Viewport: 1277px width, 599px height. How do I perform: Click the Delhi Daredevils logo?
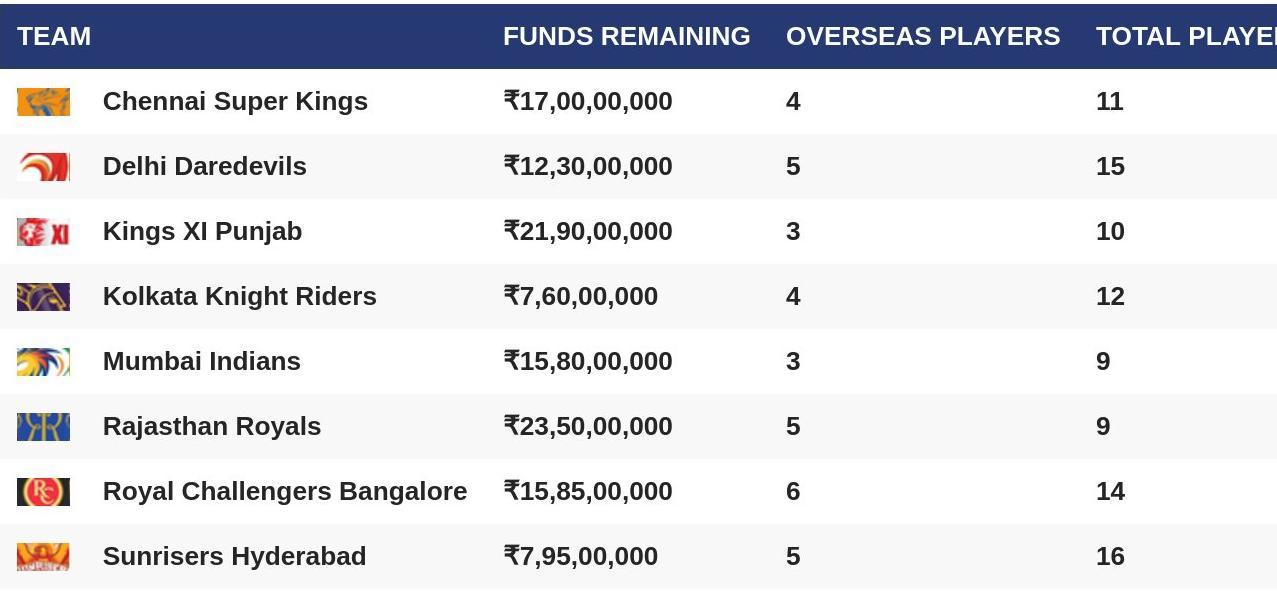[x=43, y=167]
